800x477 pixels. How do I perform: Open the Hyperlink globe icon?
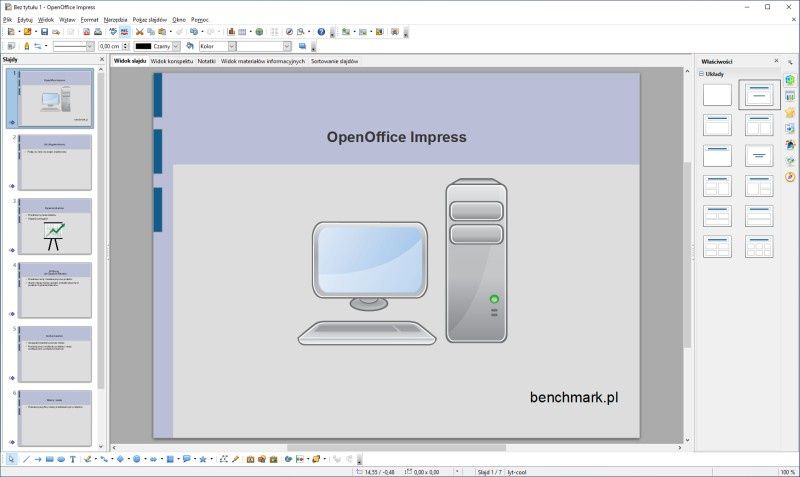259,32
